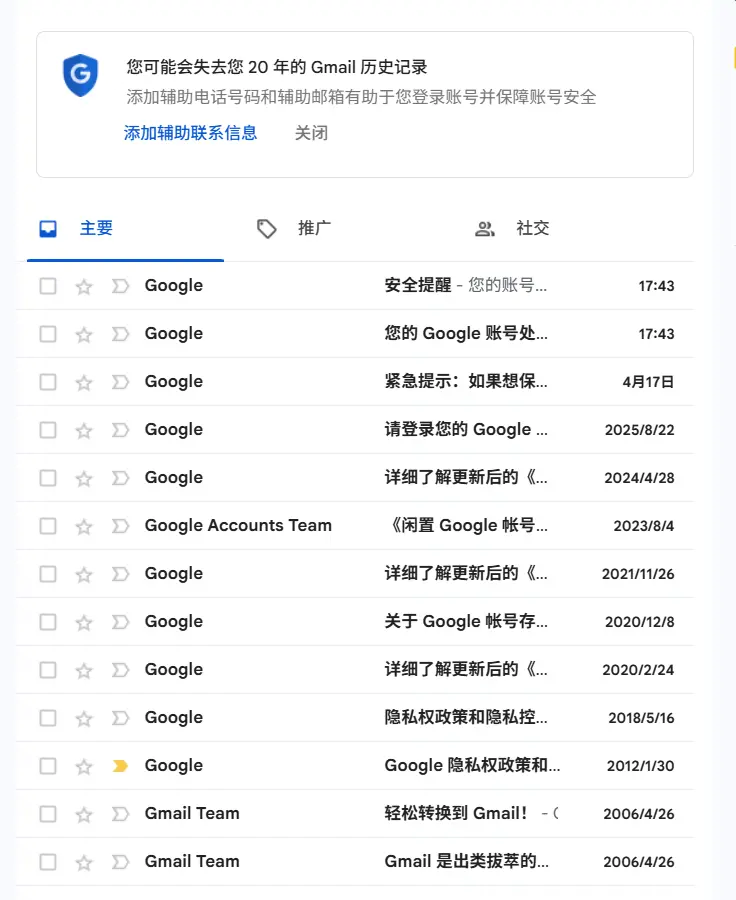Select checkbox for 安全提醒 email

pyautogui.click(x=48, y=286)
